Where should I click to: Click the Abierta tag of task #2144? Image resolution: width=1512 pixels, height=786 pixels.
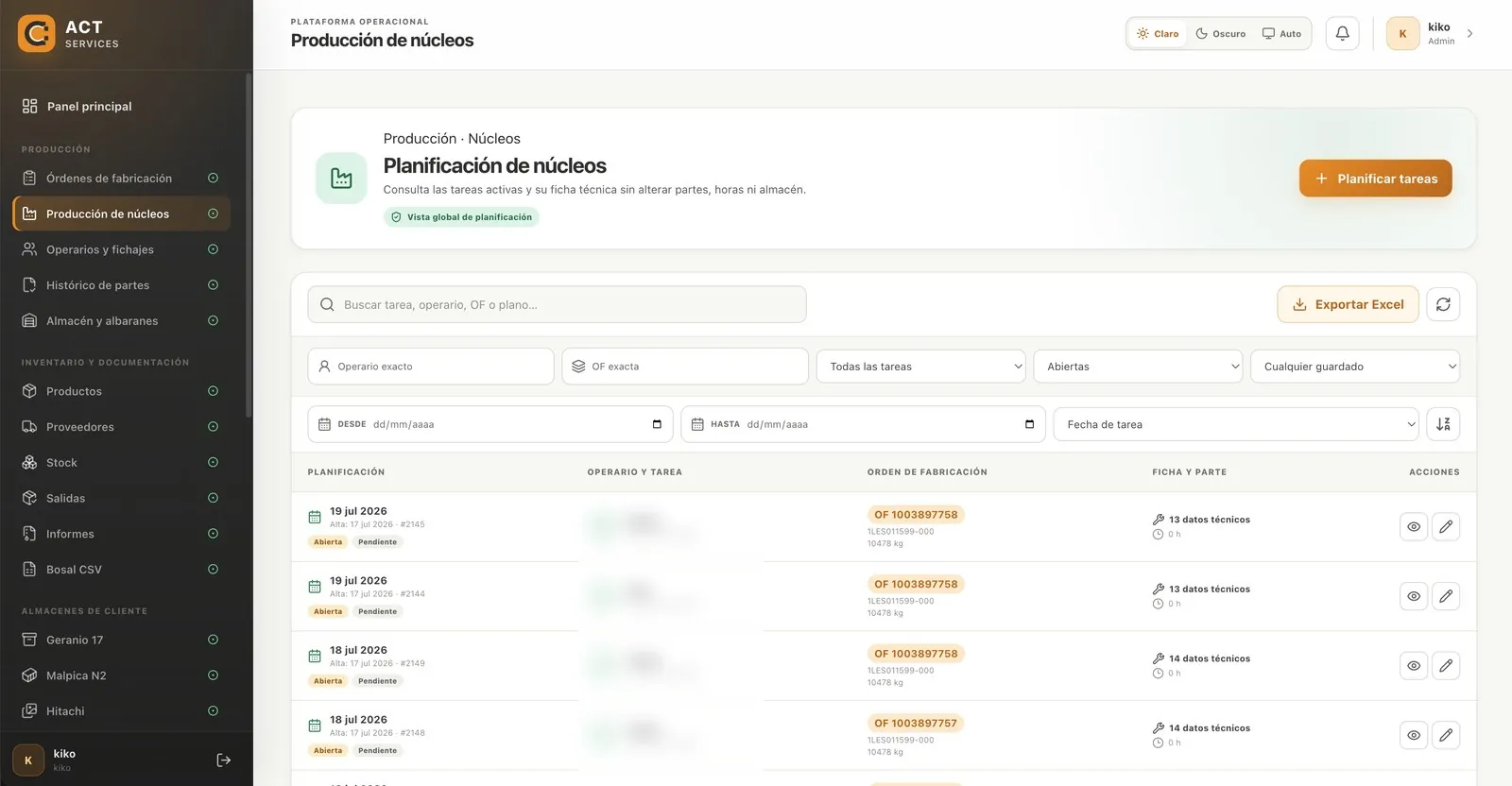tap(328, 611)
